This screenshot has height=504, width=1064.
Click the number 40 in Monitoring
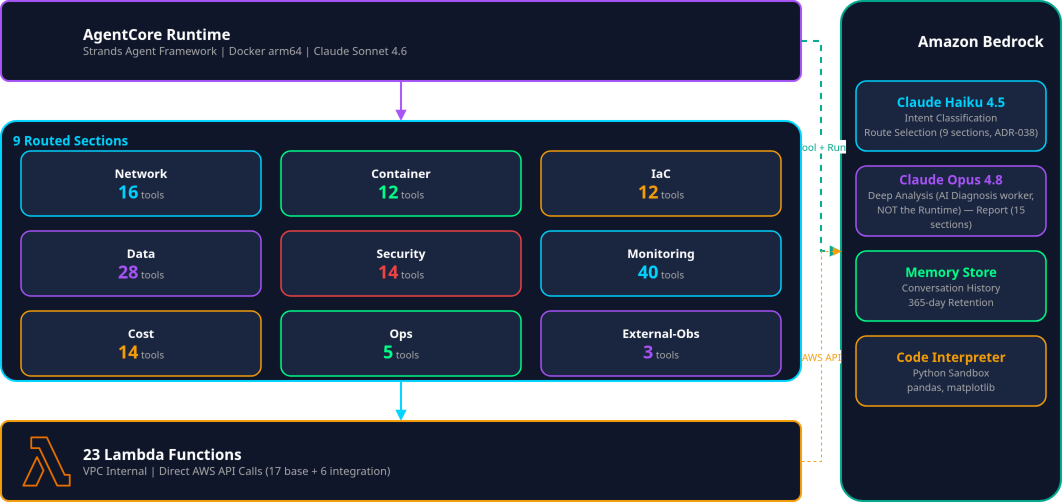(648, 273)
